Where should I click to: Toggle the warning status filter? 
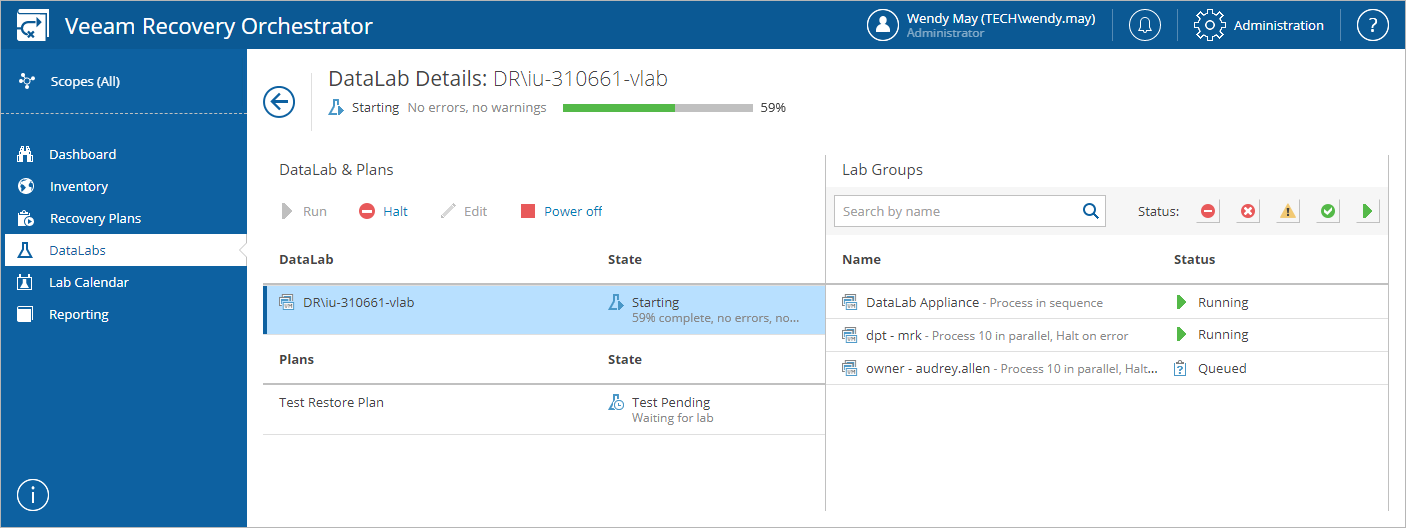[x=1288, y=211]
